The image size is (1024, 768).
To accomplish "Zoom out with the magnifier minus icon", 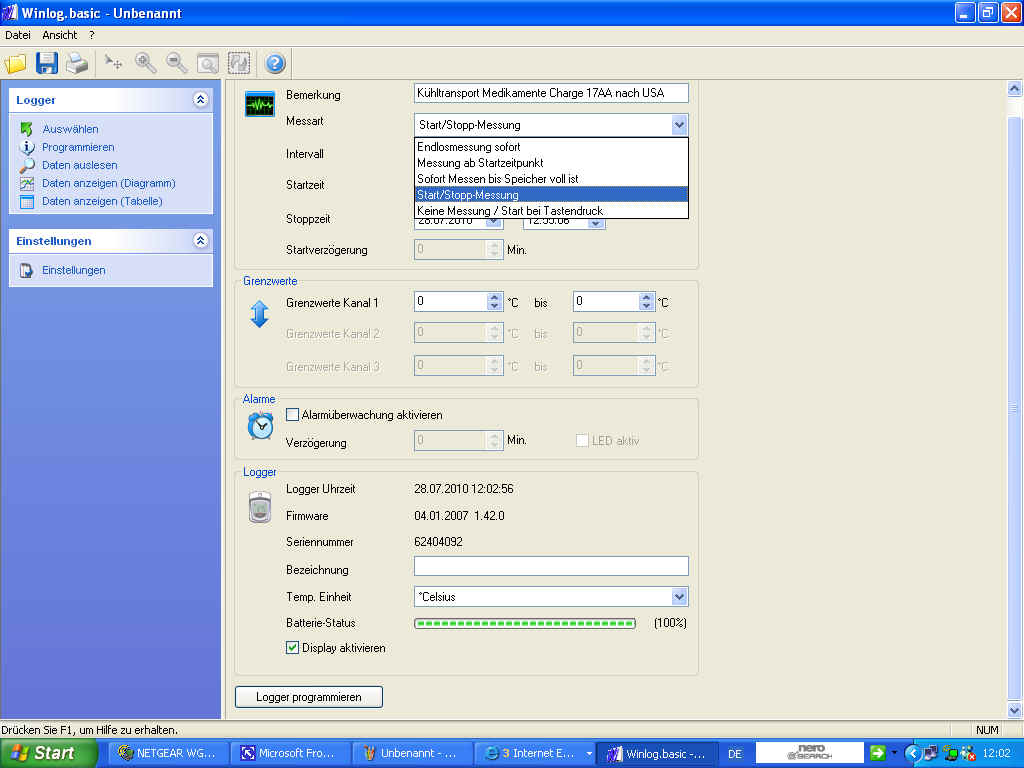I will [176, 63].
